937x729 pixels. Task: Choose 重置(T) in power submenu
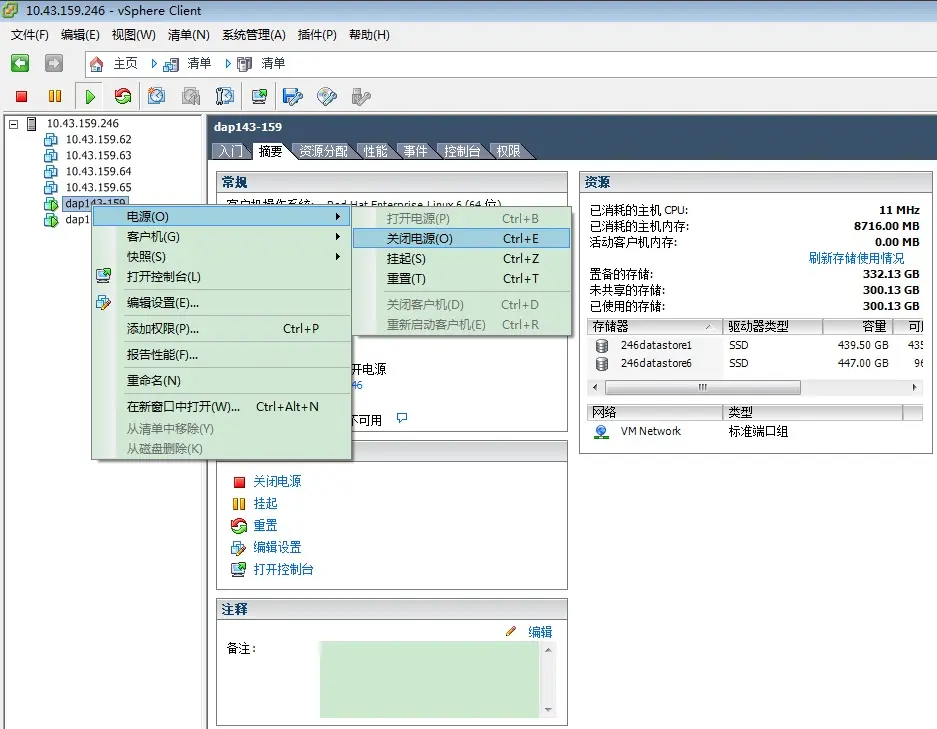tap(461, 278)
